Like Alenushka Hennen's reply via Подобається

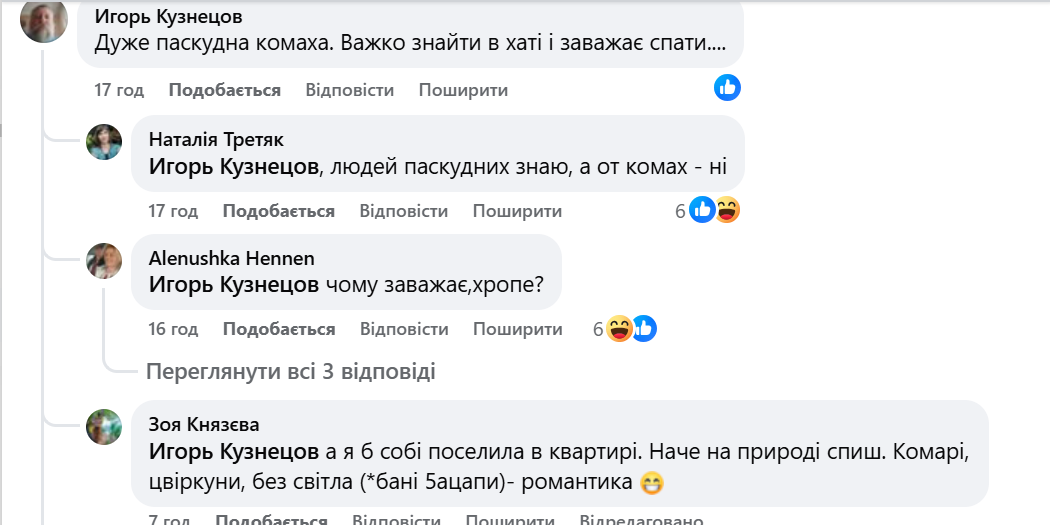click(279, 329)
